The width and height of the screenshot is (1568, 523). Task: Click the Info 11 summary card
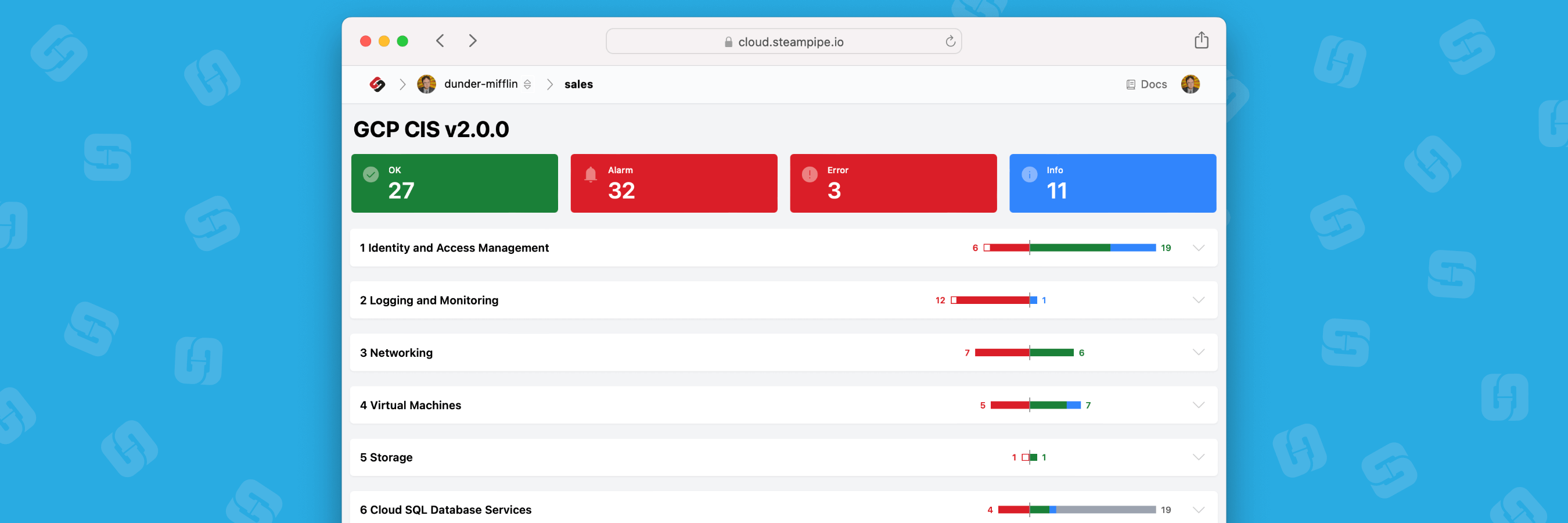(x=1113, y=183)
